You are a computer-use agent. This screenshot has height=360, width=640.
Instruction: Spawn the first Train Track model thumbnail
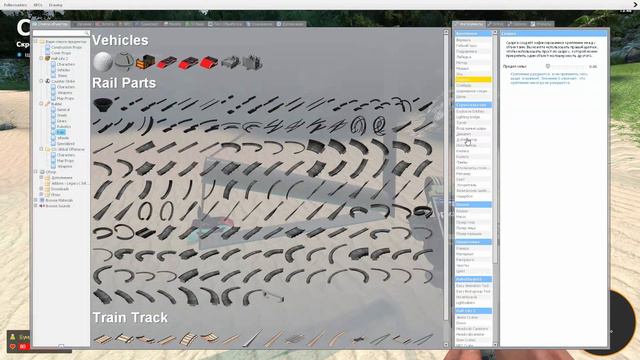[x=102, y=339]
